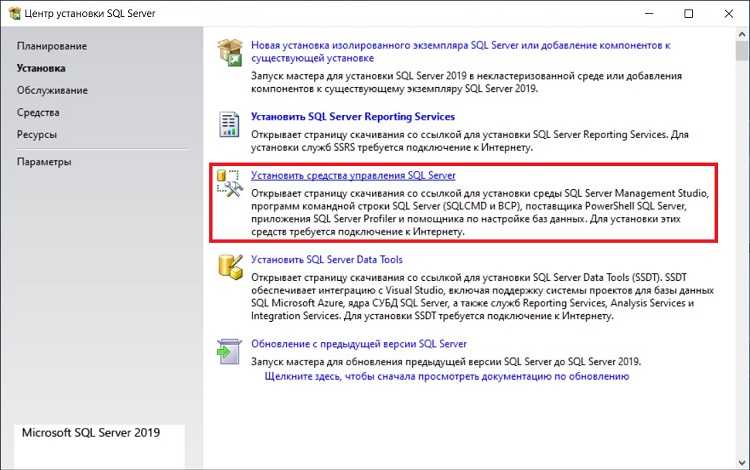Click the scrollbar down arrow
Viewport: 750px width, 470px height.
pyautogui.click(x=742, y=463)
